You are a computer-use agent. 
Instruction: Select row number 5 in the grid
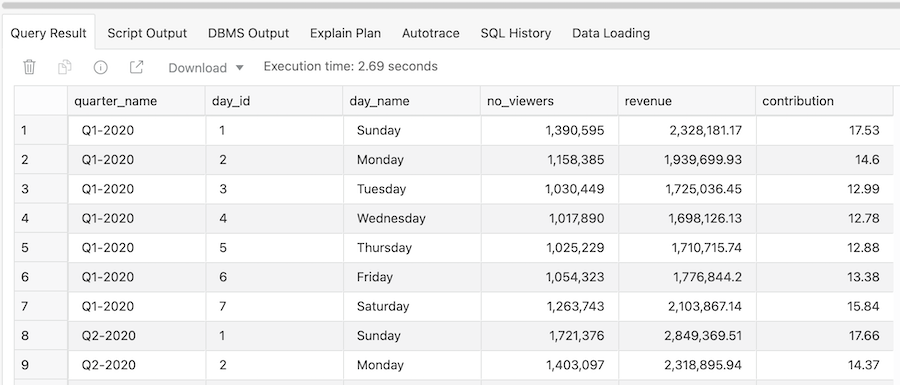tap(41, 248)
